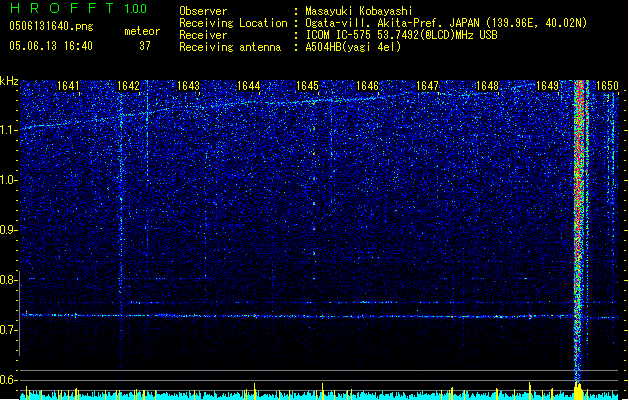The width and height of the screenshot is (629, 400).
Task: Click the 0.6 kHz frequency label
Action: [x=9, y=380]
